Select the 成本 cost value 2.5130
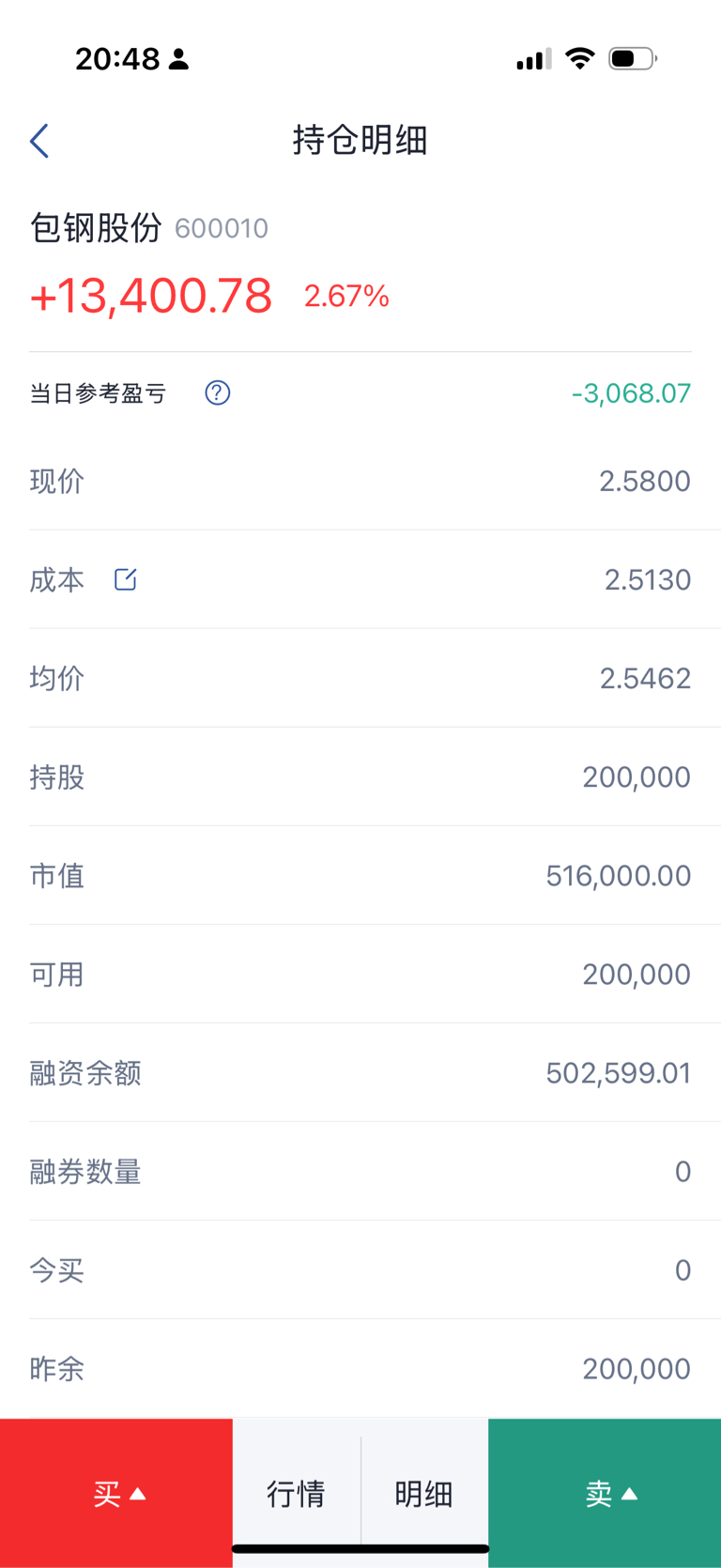The width and height of the screenshot is (721, 1568). tap(648, 579)
